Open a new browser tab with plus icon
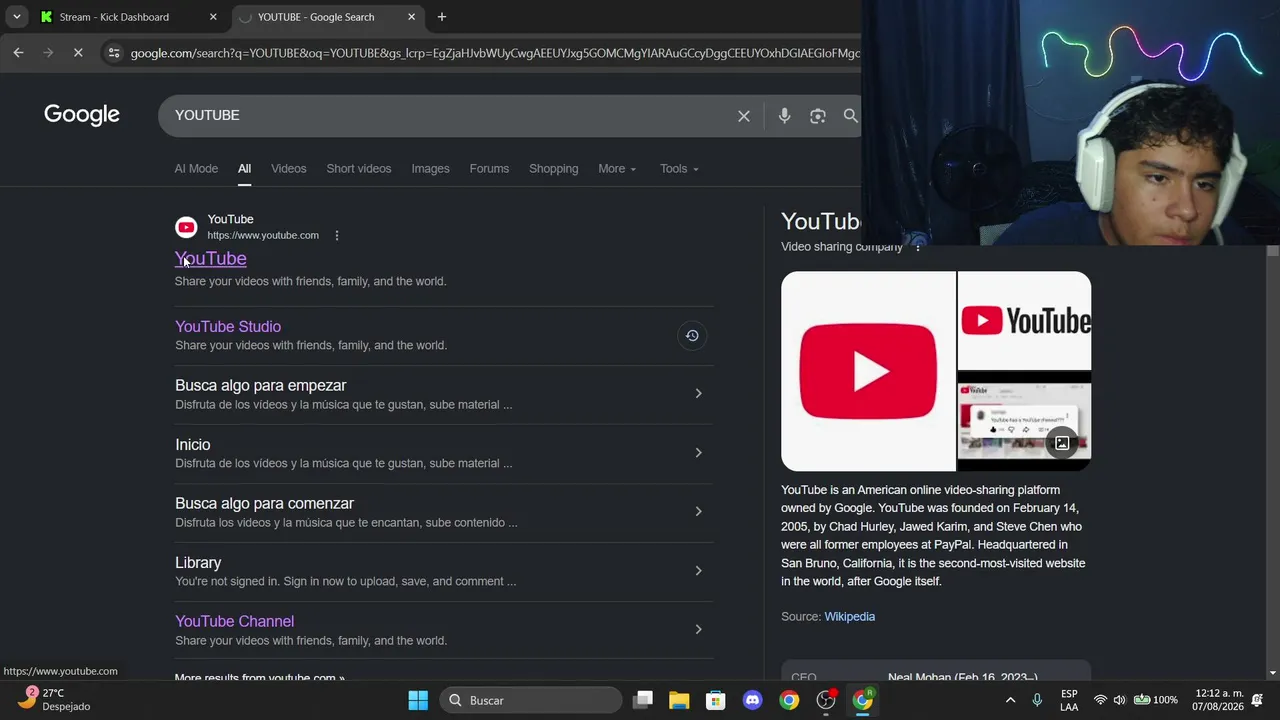Screen dimensions: 1280x720 (x=442, y=17)
